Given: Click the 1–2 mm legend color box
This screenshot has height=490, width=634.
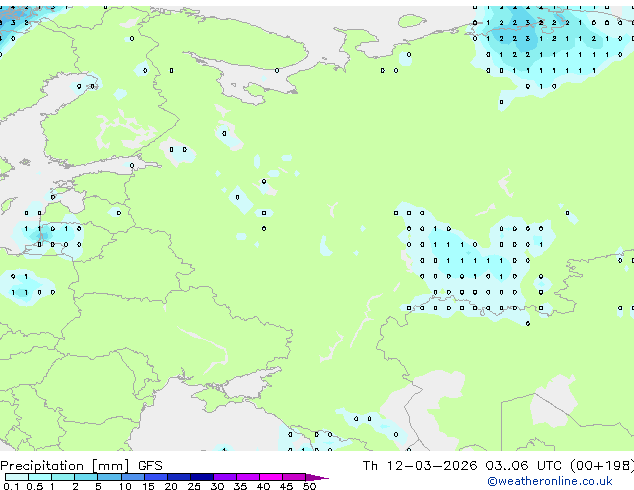Looking at the screenshot, I should [63, 477].
